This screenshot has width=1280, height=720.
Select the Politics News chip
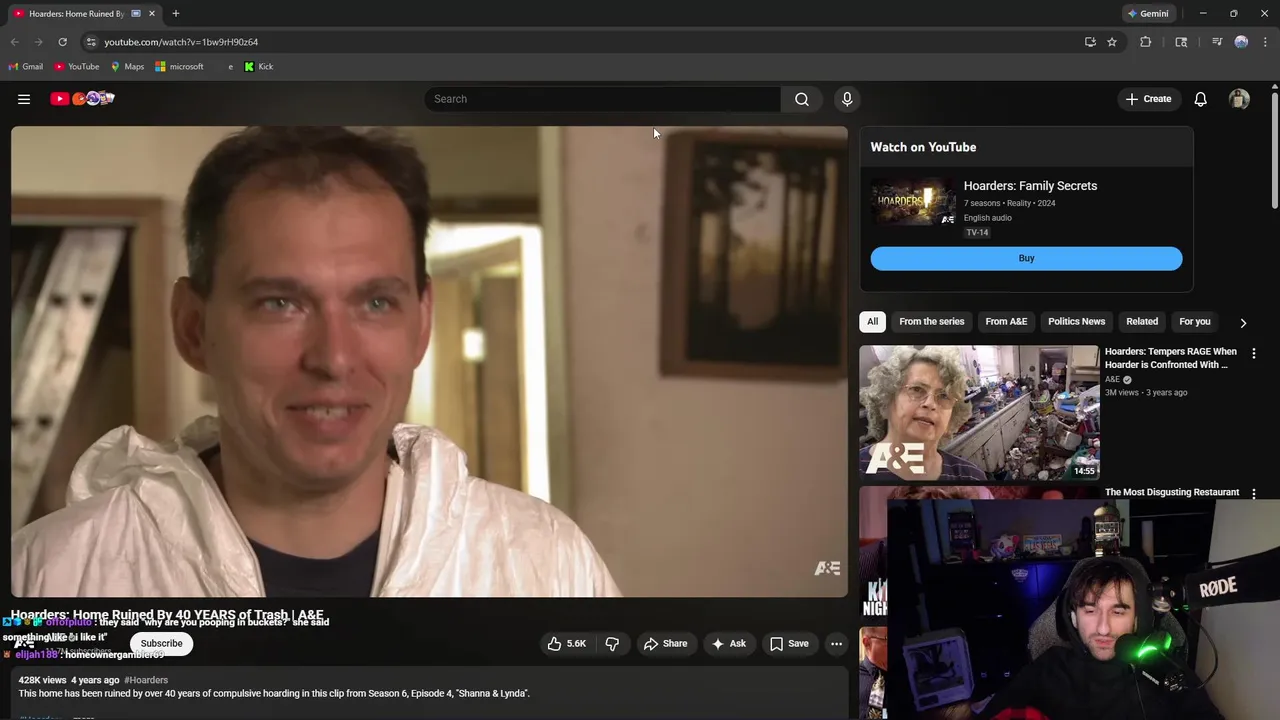pyautogui.click(x=1077, y=322)
